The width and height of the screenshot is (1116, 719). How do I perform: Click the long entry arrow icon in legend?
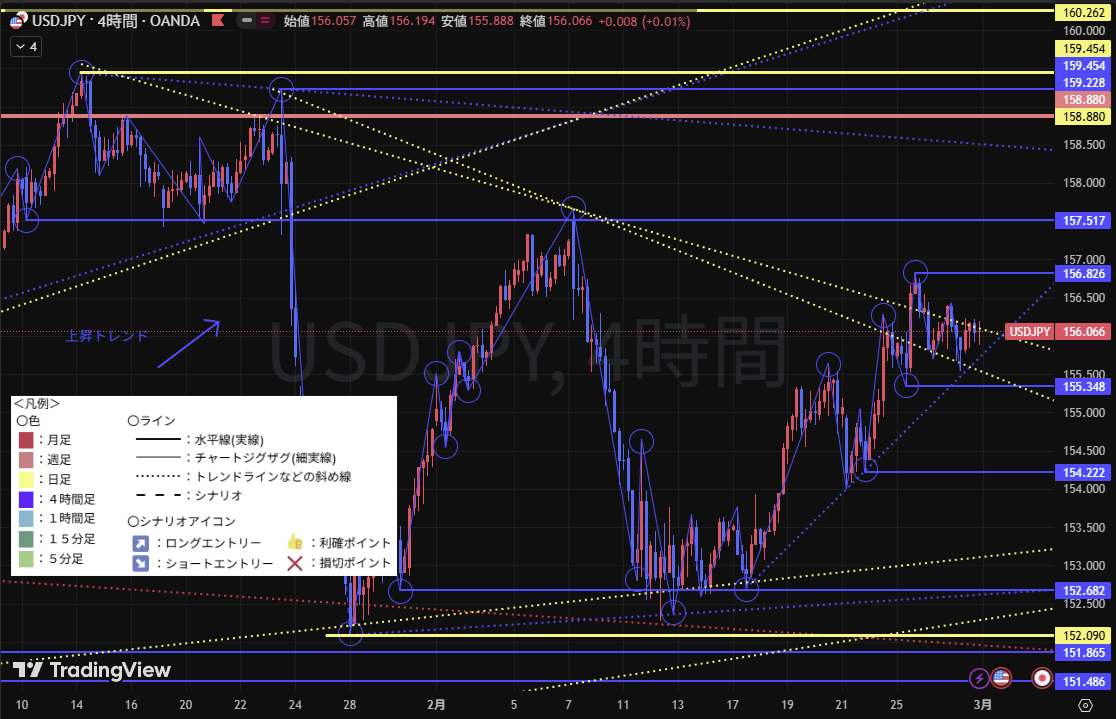coord(141,542)
